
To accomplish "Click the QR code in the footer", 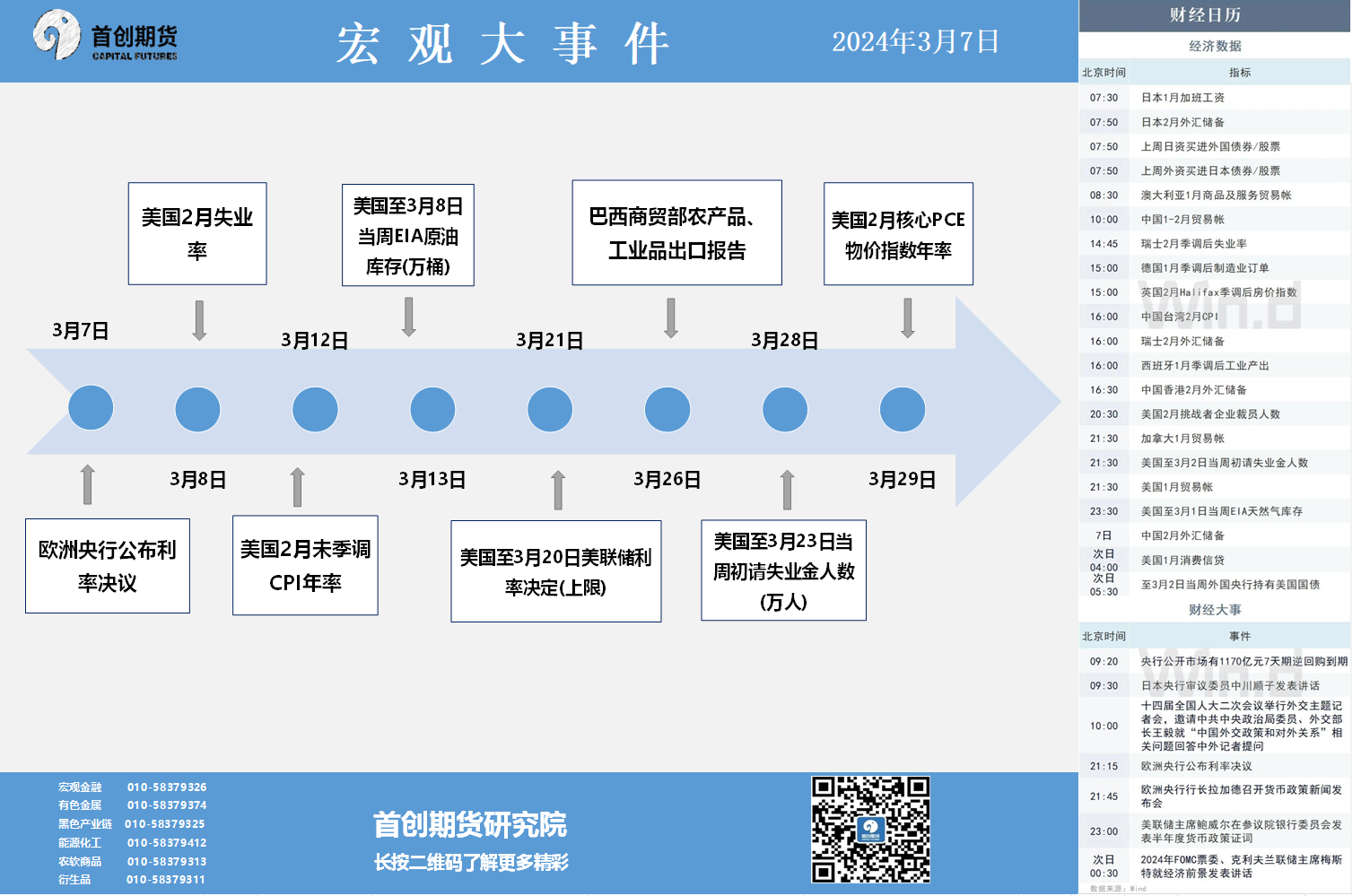I will (x=869, y=830).
